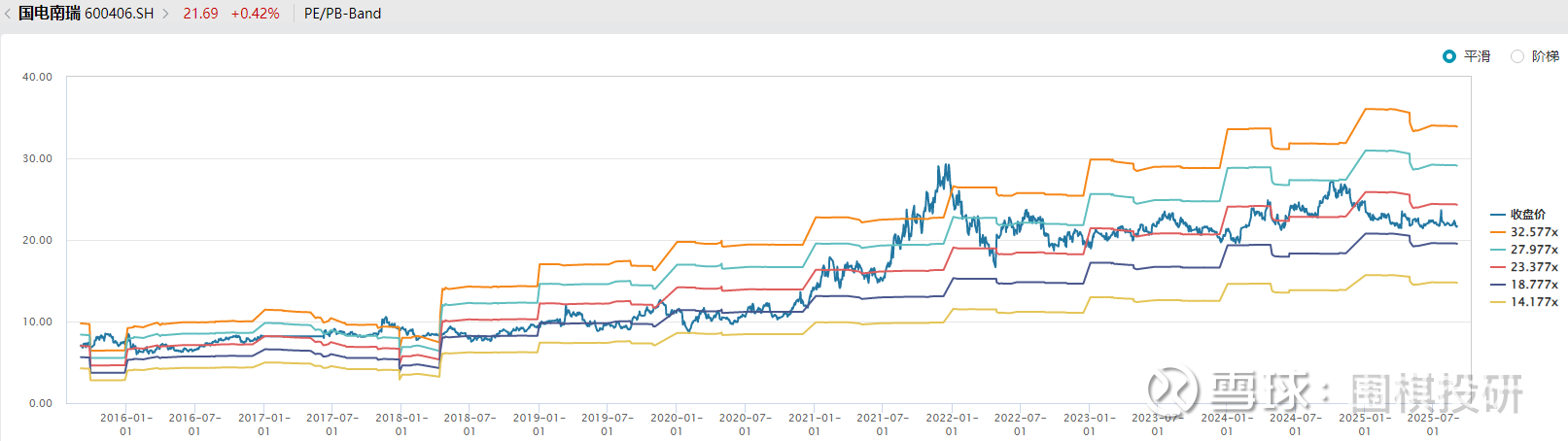The image size is (1568, 441).
Task: Click the 21.69 current price
Action: (200, 14)
